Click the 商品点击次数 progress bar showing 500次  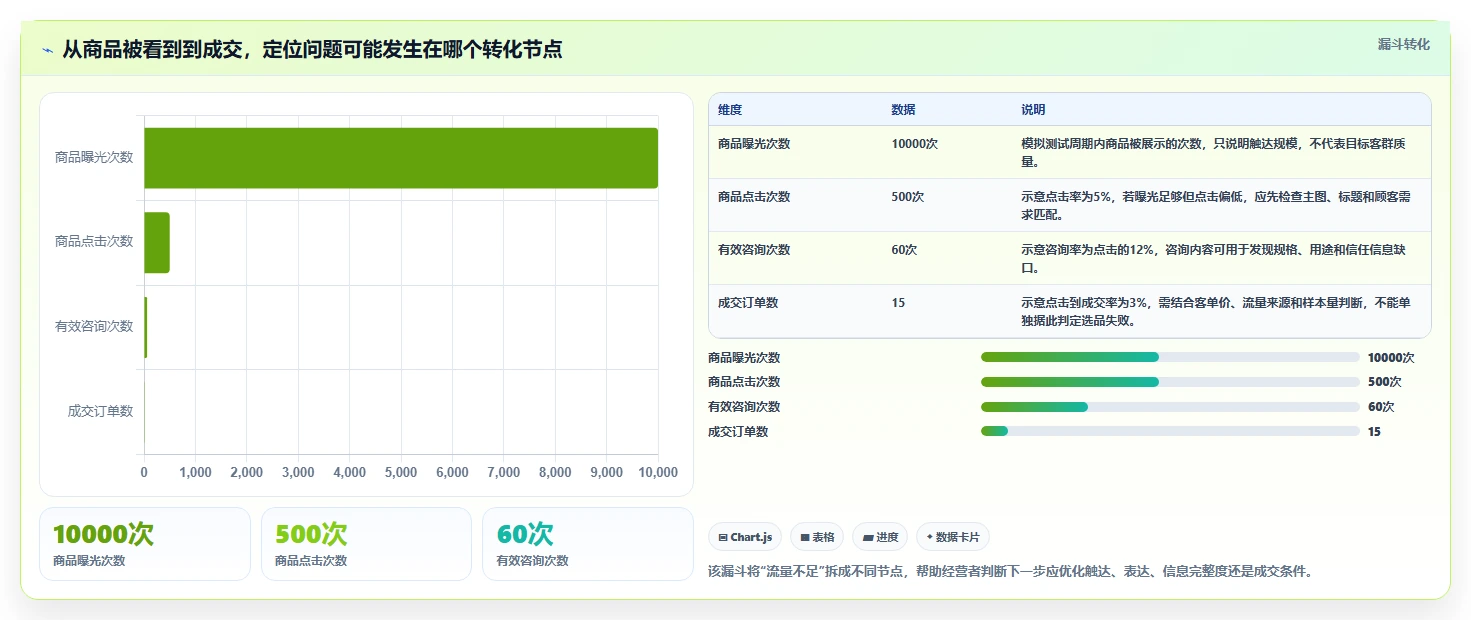[x=1170, y=382]
